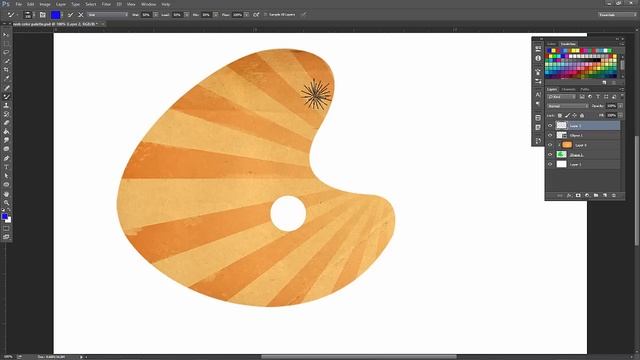This screenshot has height=360, width=640.
Task: Click the delete layer trash icon
Action: 614,196
